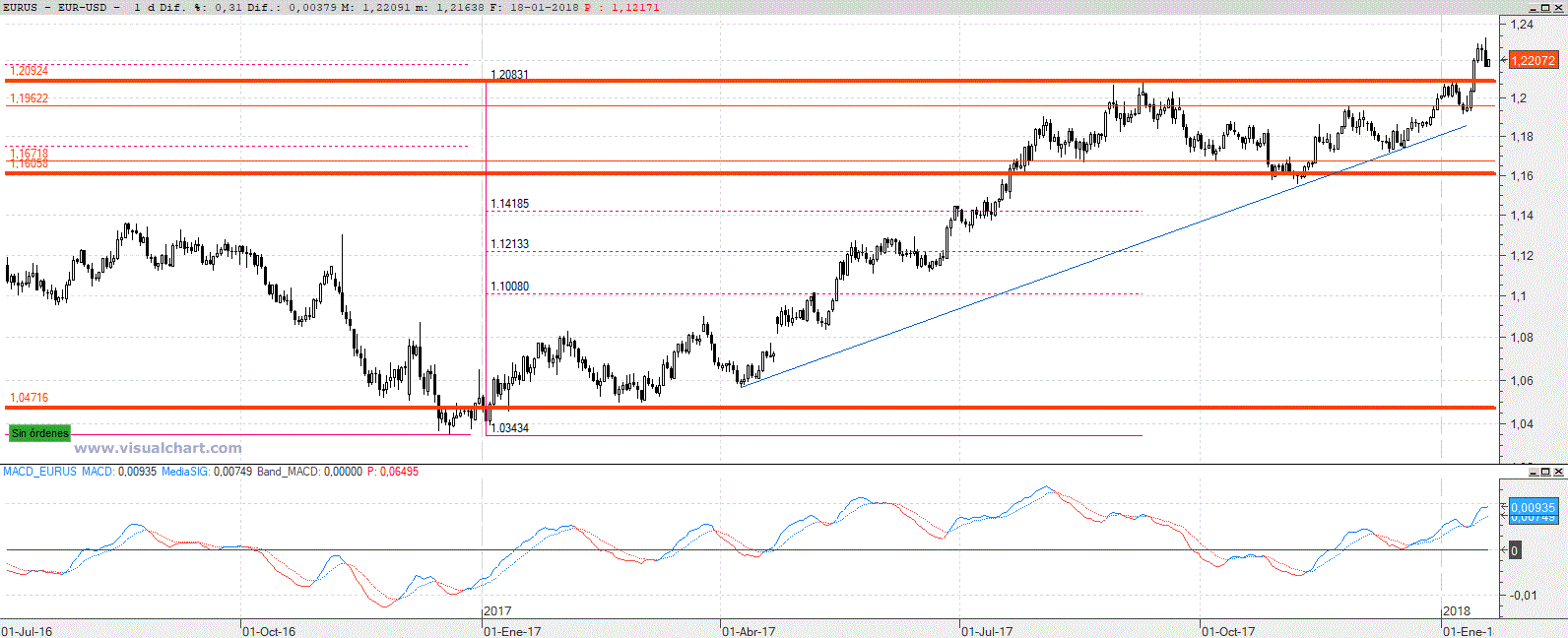Click the green 'Sin órdenes' badge
The height and width of the screenshot is (638, 1568).
(x=39, y=433)
